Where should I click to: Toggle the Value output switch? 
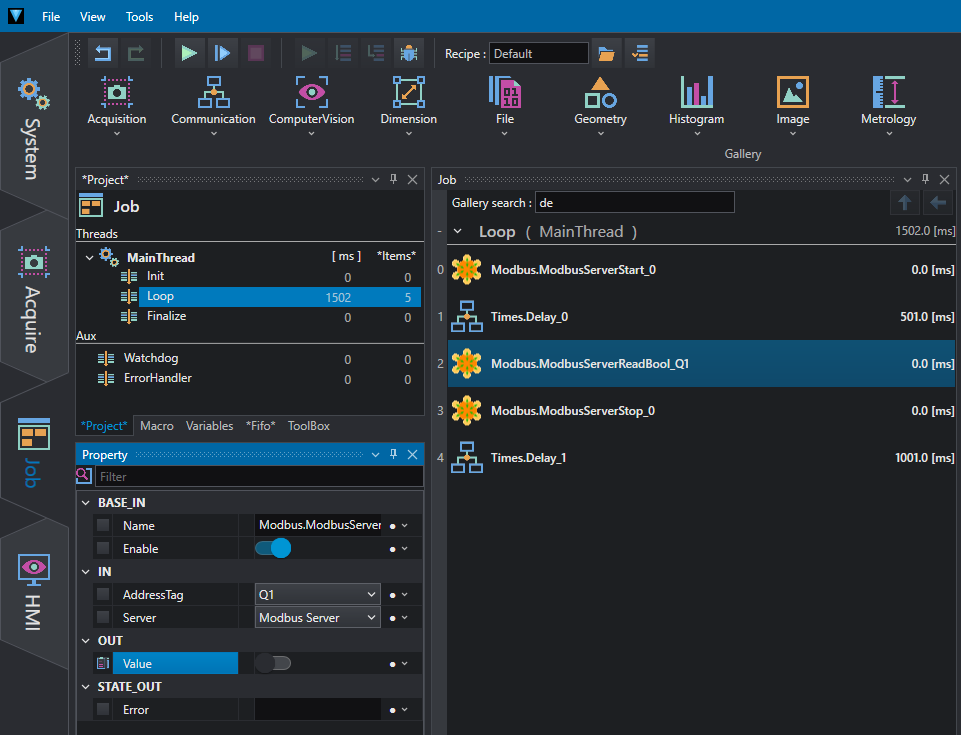(x=273, y=663)
